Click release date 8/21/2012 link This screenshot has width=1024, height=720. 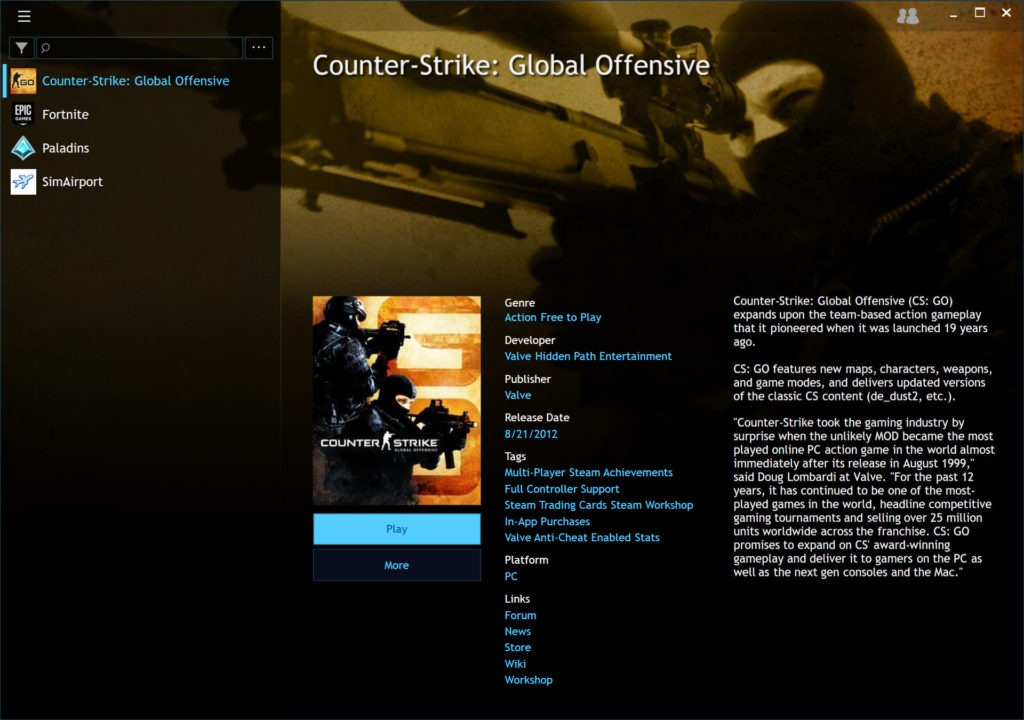point(530,434)
